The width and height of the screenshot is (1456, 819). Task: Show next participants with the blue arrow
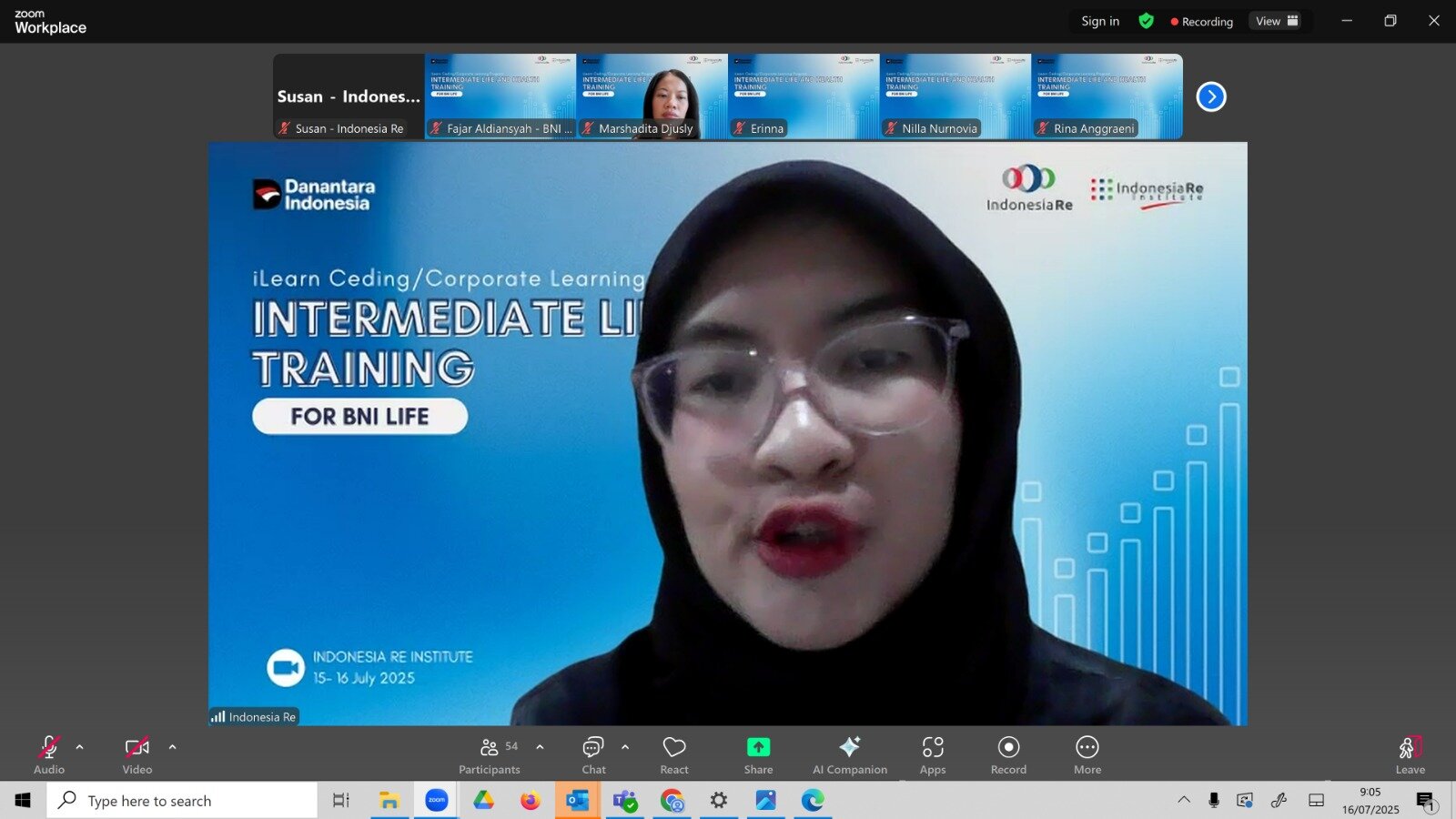[1211, 96]
